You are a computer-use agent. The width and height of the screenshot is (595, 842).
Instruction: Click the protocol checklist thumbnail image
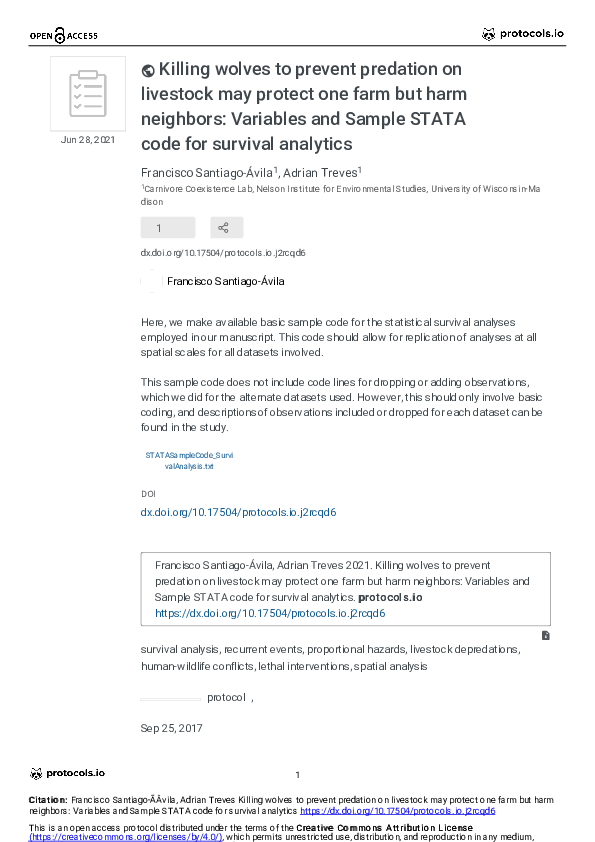88,93
